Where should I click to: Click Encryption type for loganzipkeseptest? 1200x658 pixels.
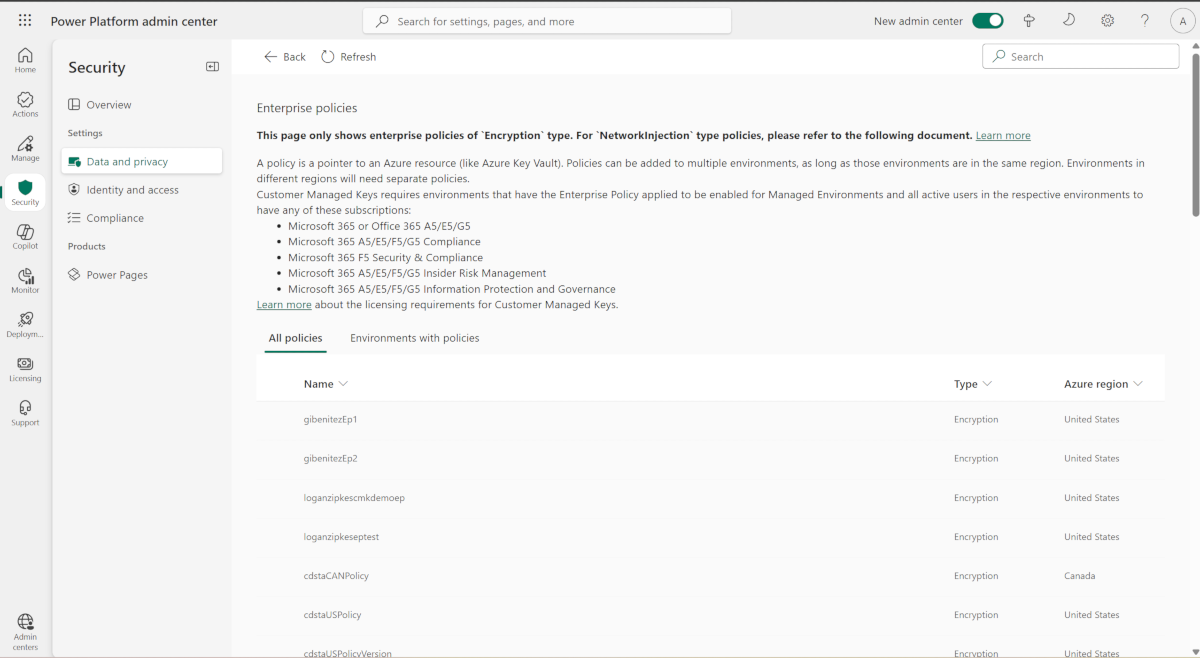(x=976, y=537)
